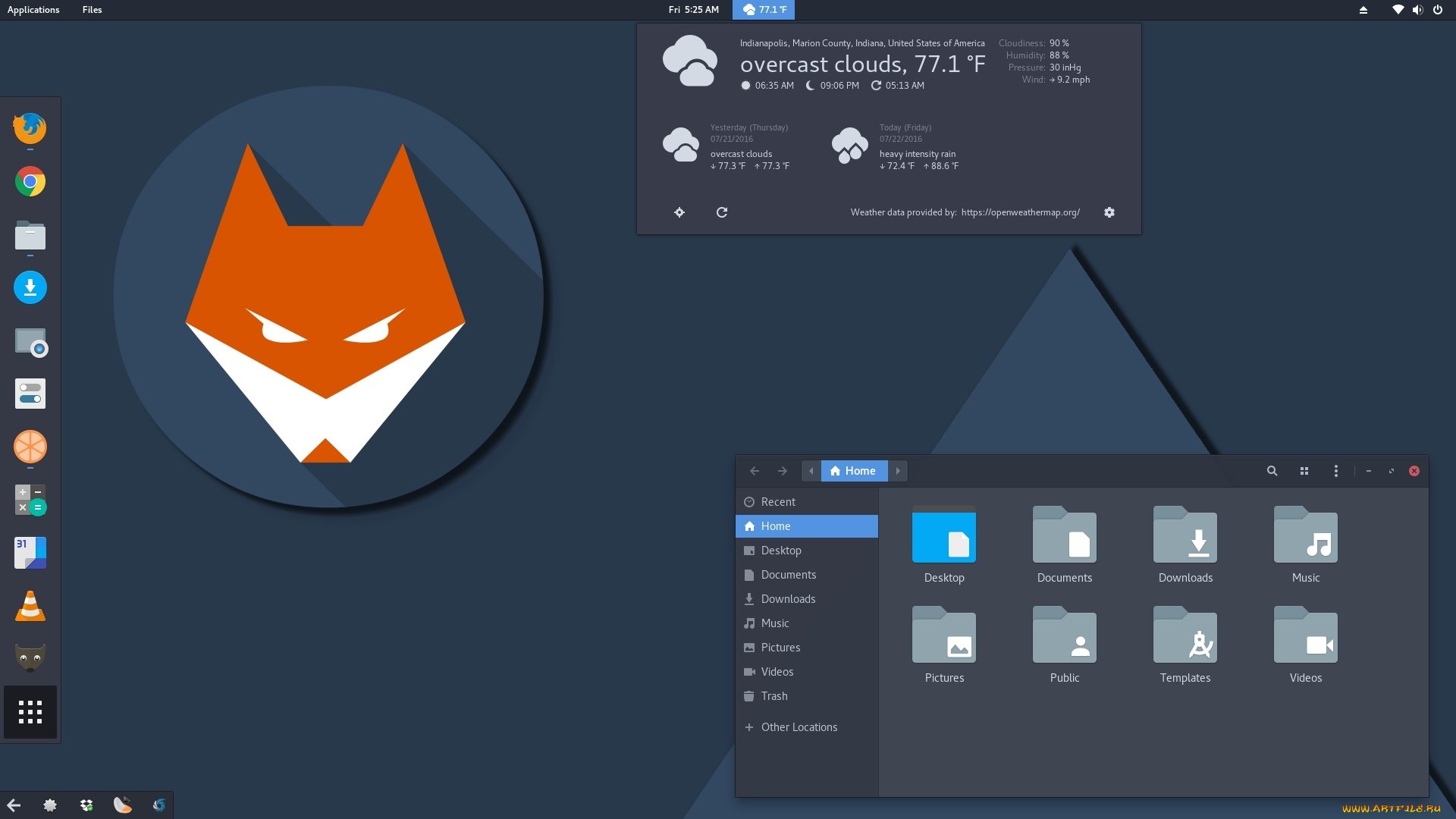The height and width of the screenshot is (819, 1456).
Task: Open the Applications menu
Action: click(33, 9)
